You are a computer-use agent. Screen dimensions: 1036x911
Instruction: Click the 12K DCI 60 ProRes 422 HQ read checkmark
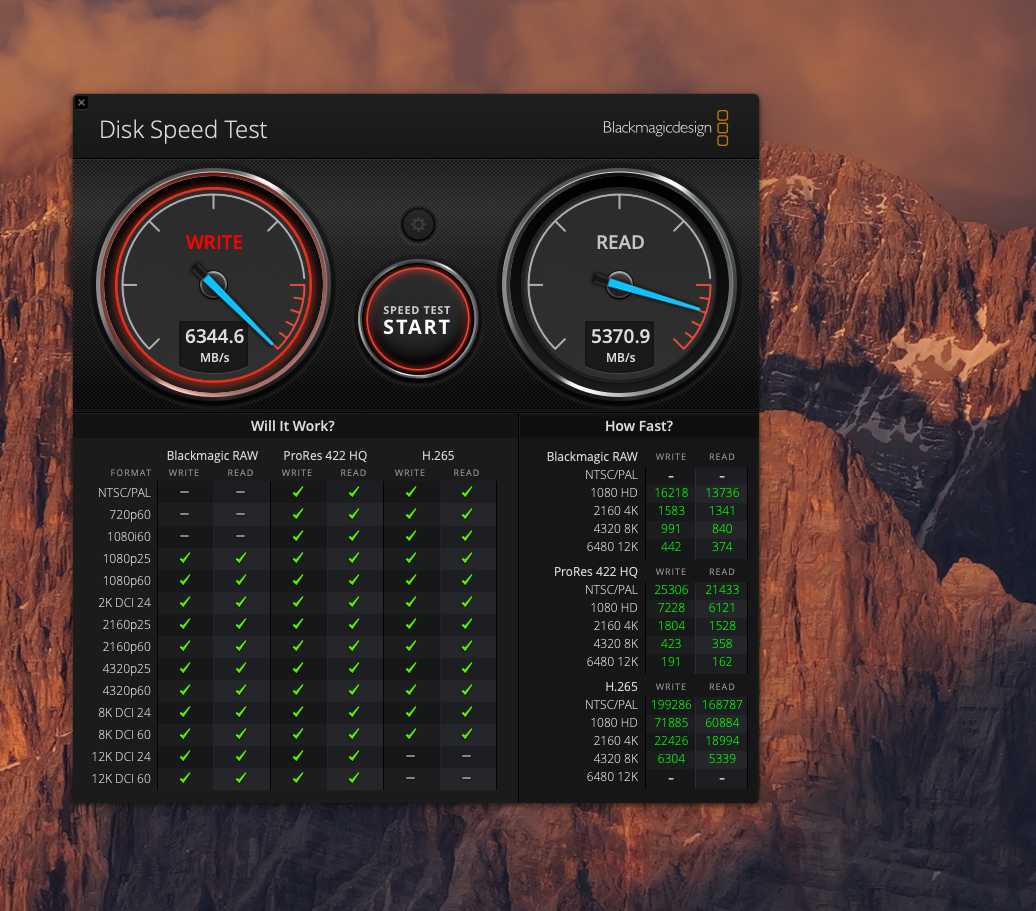(x=353, y=778)
